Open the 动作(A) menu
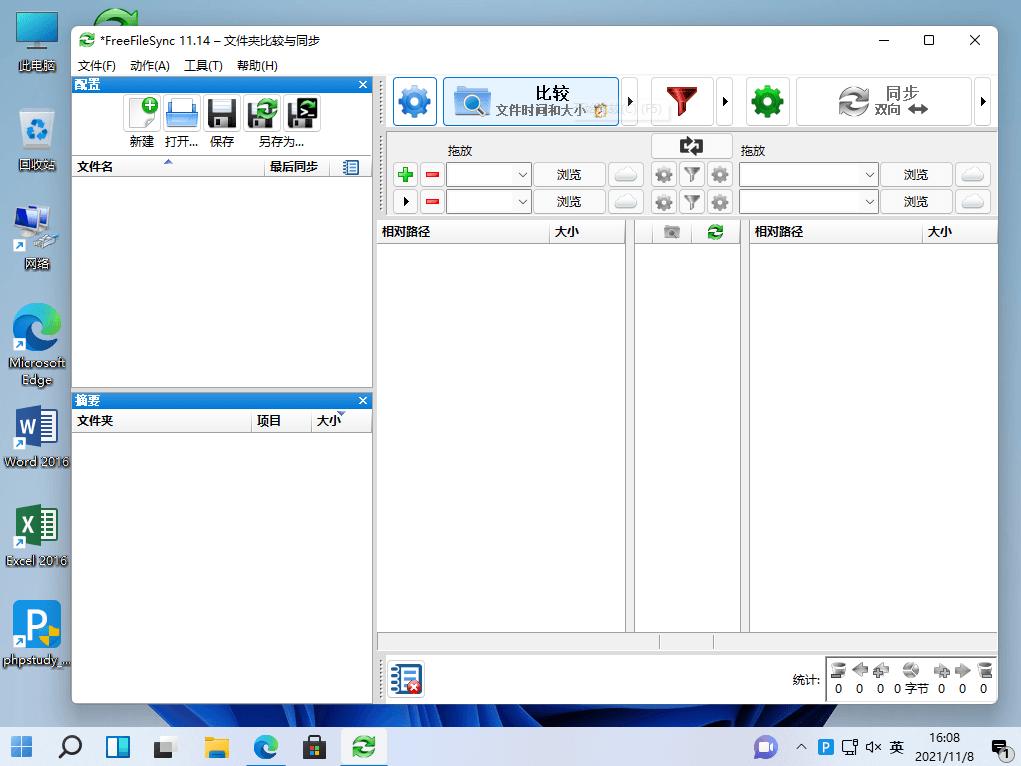Image resolution: width=1021 pixels, height=766 pixels. click(x=150, y=65)
